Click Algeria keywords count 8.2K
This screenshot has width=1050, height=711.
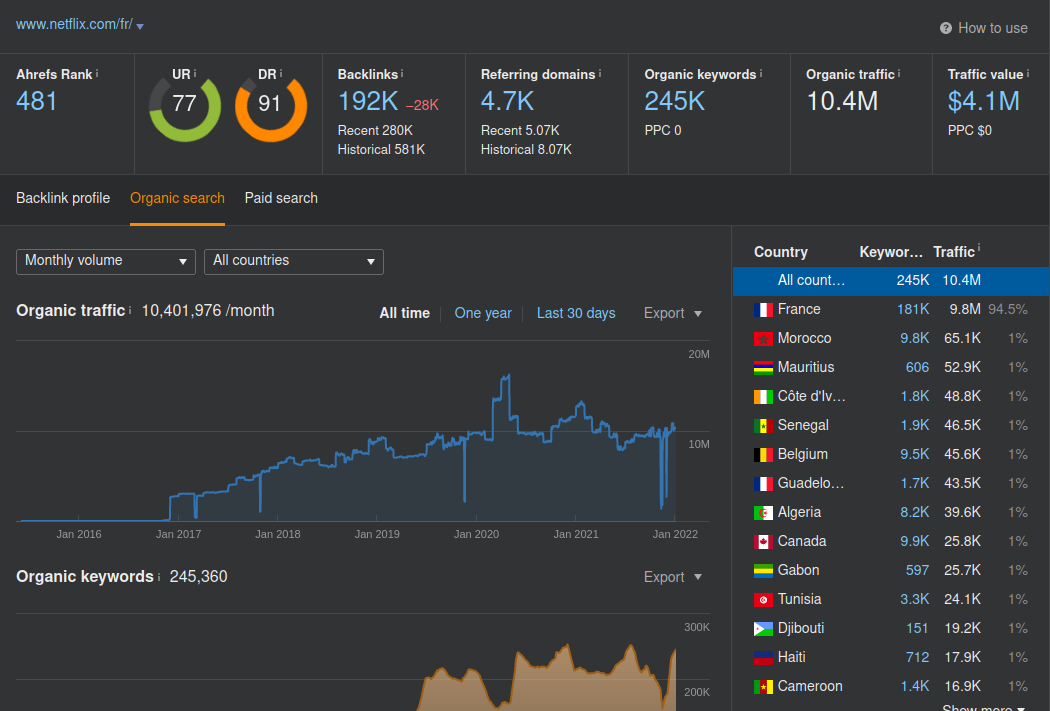pos(914,512)
